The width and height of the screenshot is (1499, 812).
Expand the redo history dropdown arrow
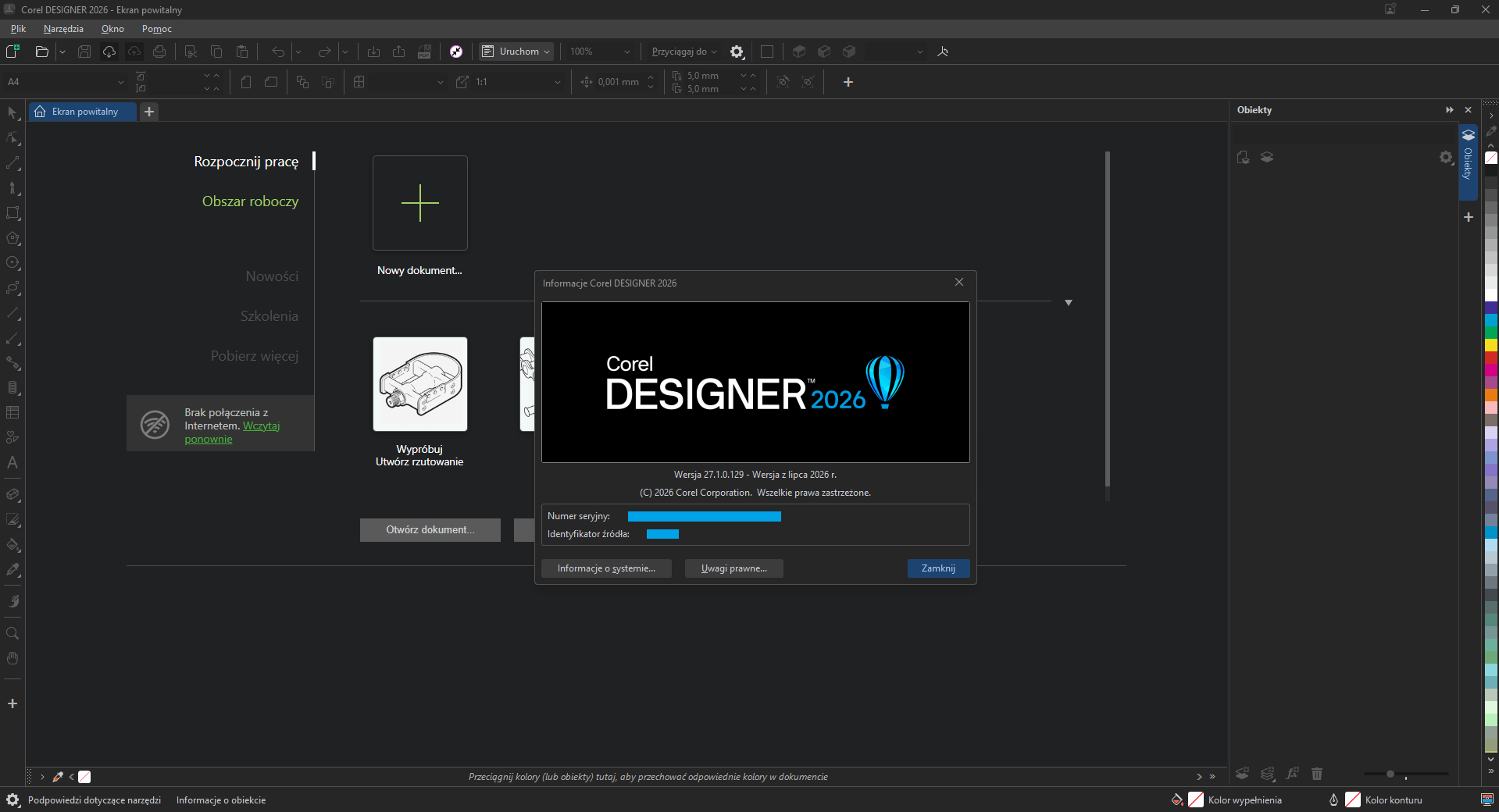point(344,52)
